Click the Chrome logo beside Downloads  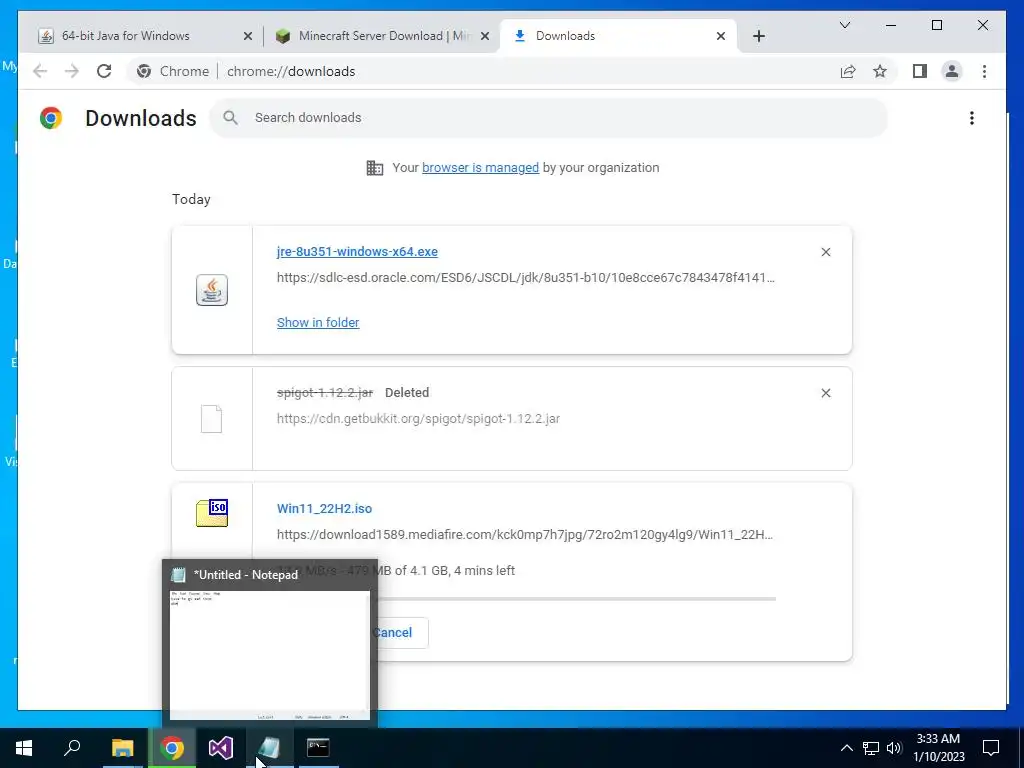(x=51, y=118)
